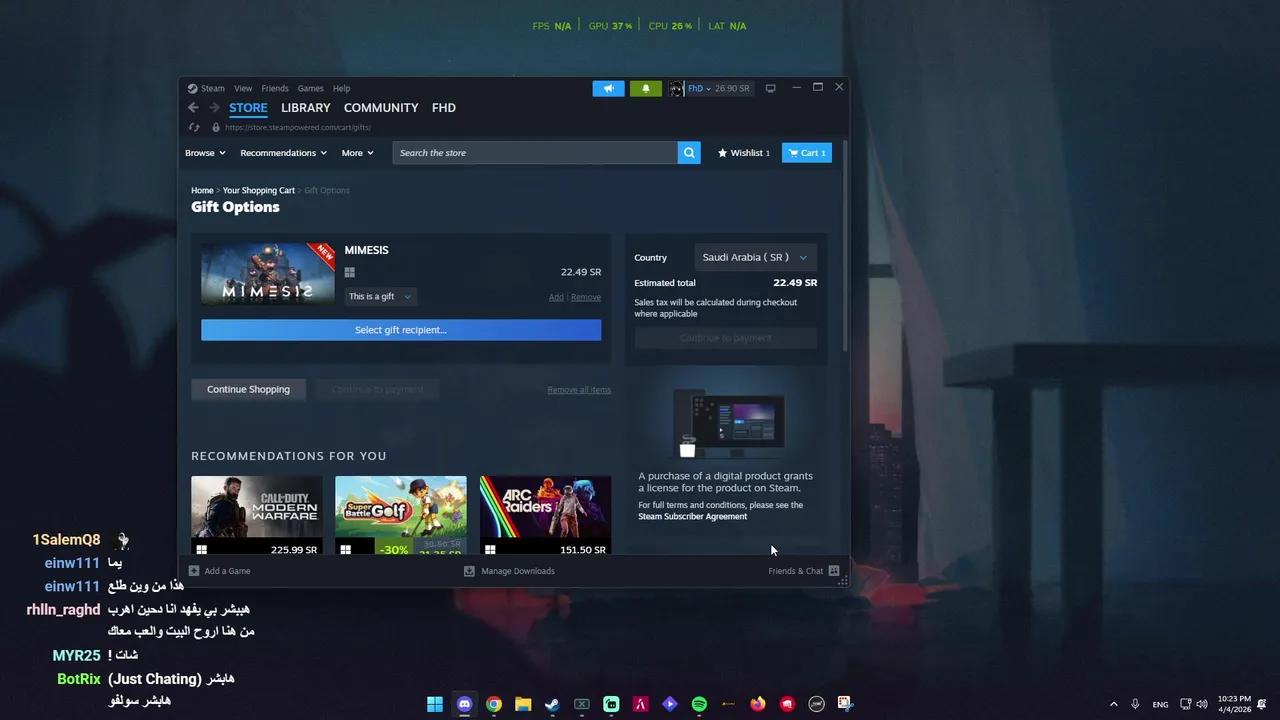Open the Wishlist star link
Screen dimensions: 1280x720
743,153
